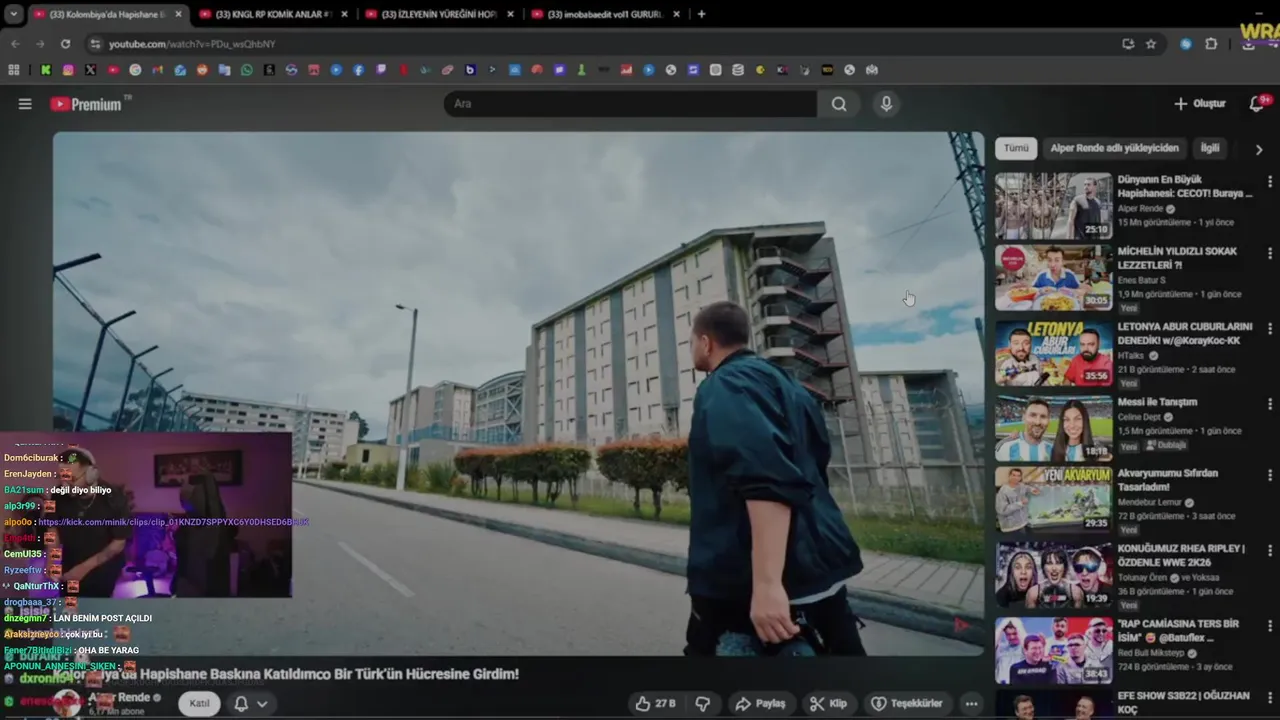
Task: Send thanks with the Teşekkürler button
Action: tap(906, 703)
